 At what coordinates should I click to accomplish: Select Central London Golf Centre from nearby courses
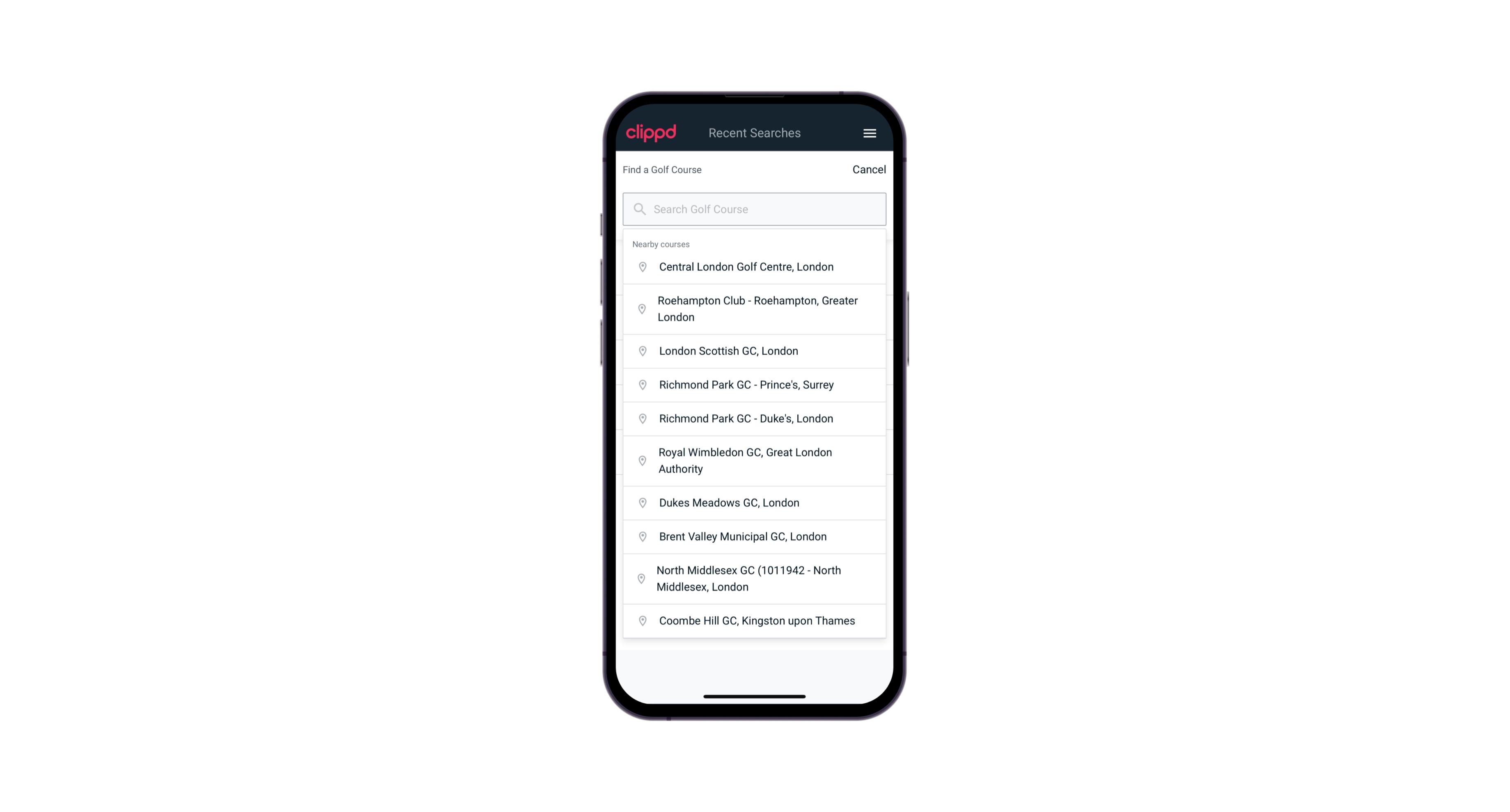[754, 266]
